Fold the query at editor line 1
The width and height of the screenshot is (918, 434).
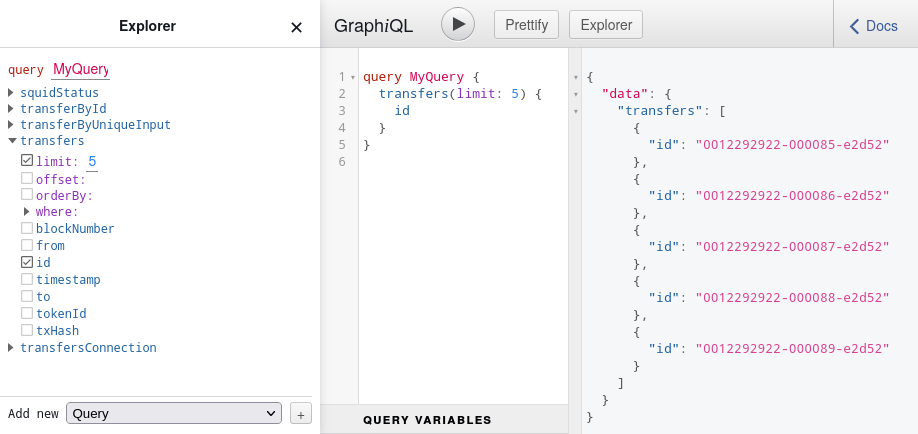coord(353,77)
